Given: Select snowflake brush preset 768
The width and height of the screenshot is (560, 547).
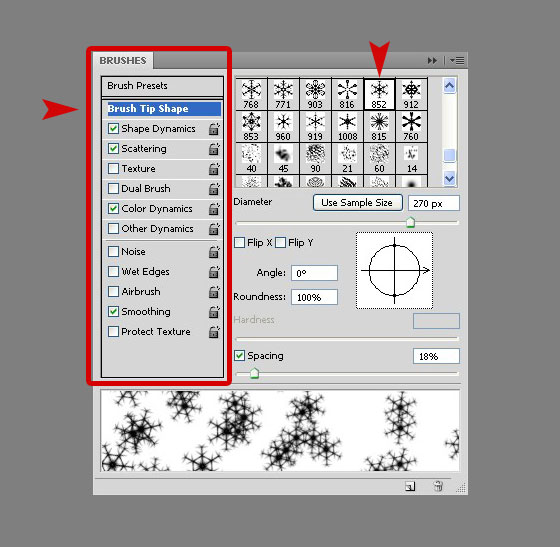Looking at the screenshot, I should 251,94.
